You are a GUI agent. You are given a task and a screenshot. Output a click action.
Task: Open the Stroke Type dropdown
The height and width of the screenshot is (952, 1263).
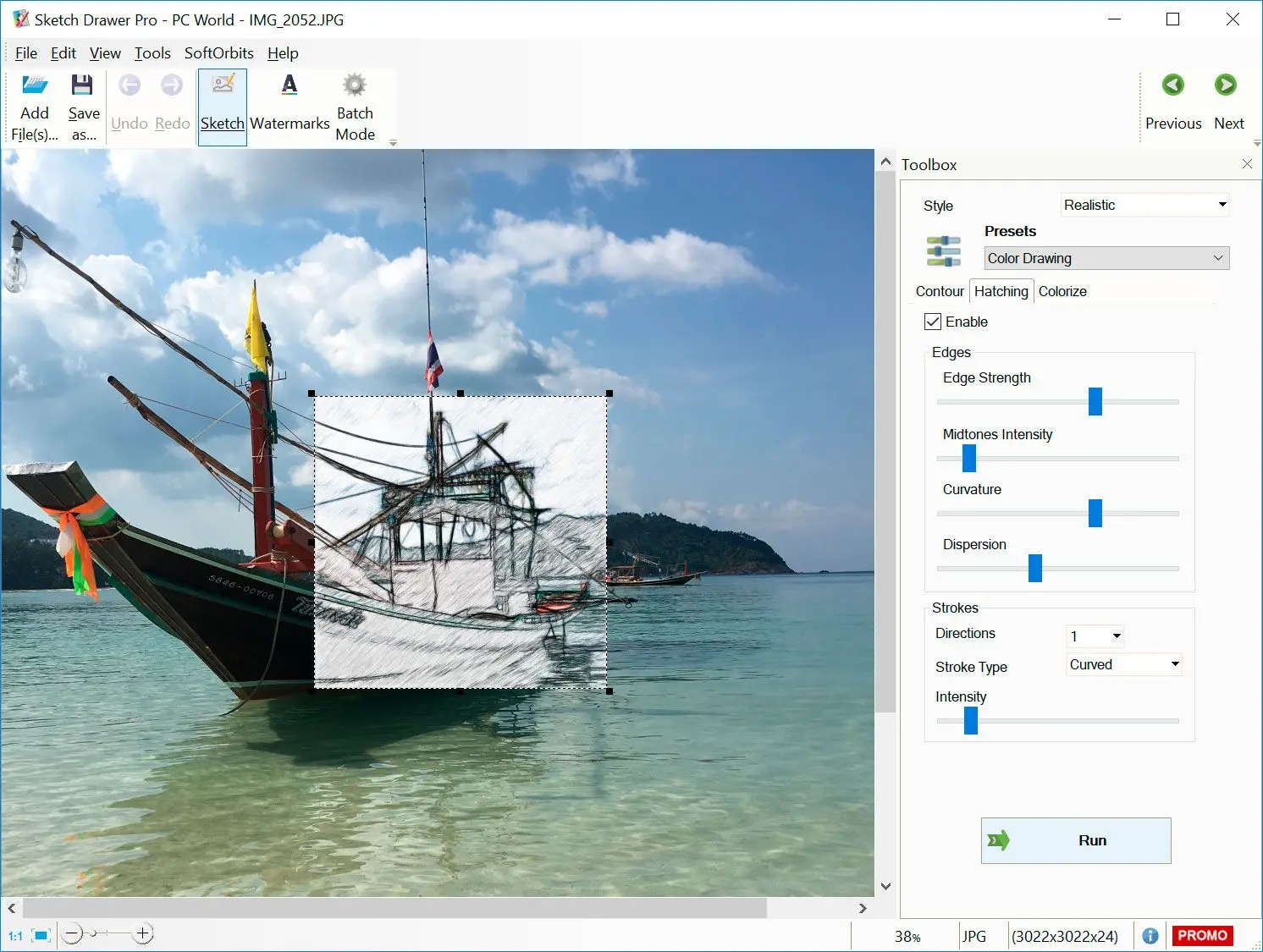pyautogui.click(x=1124, y=665)
